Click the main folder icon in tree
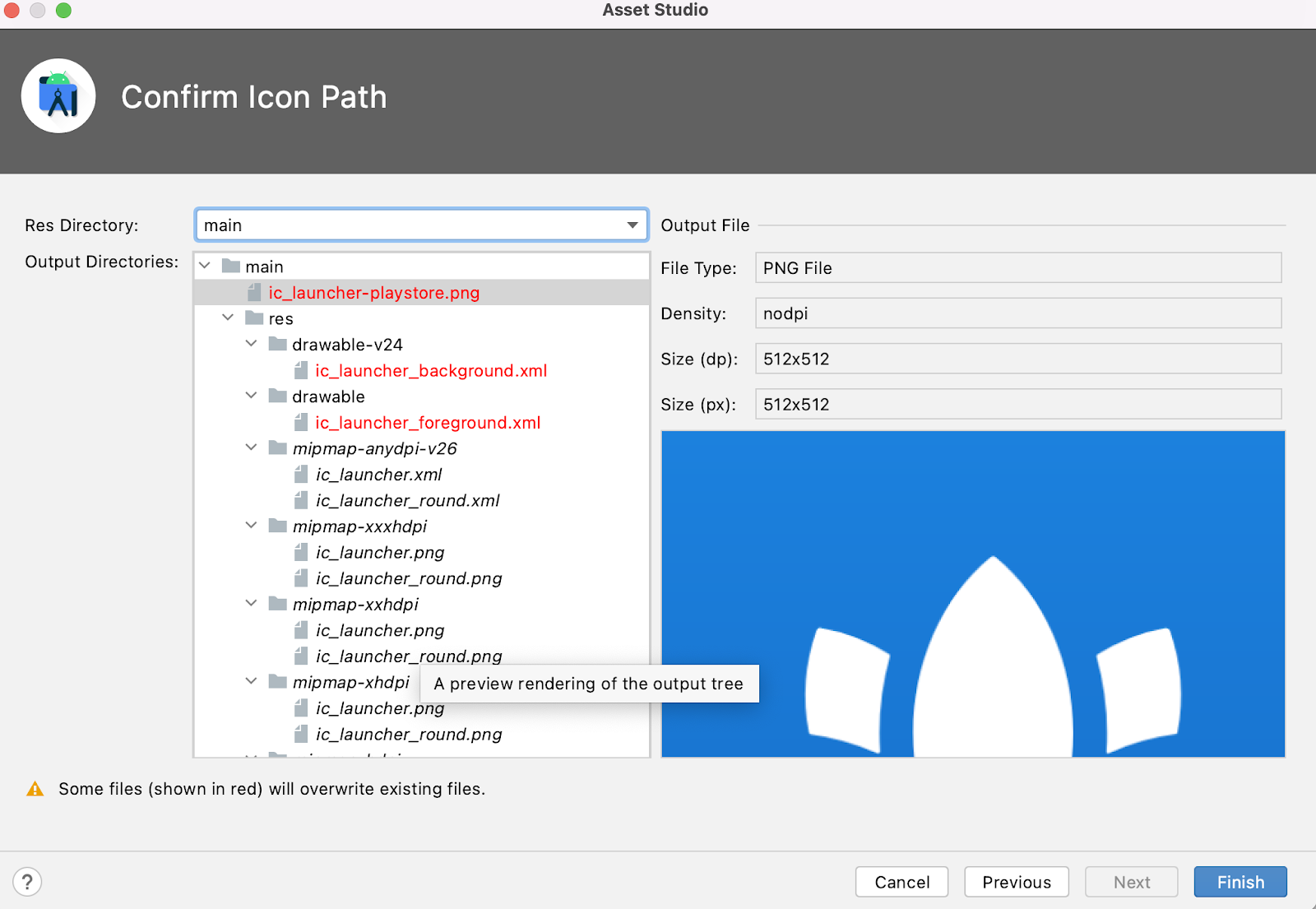This screenshot has height=909, width=1316. tap(231, 267)
